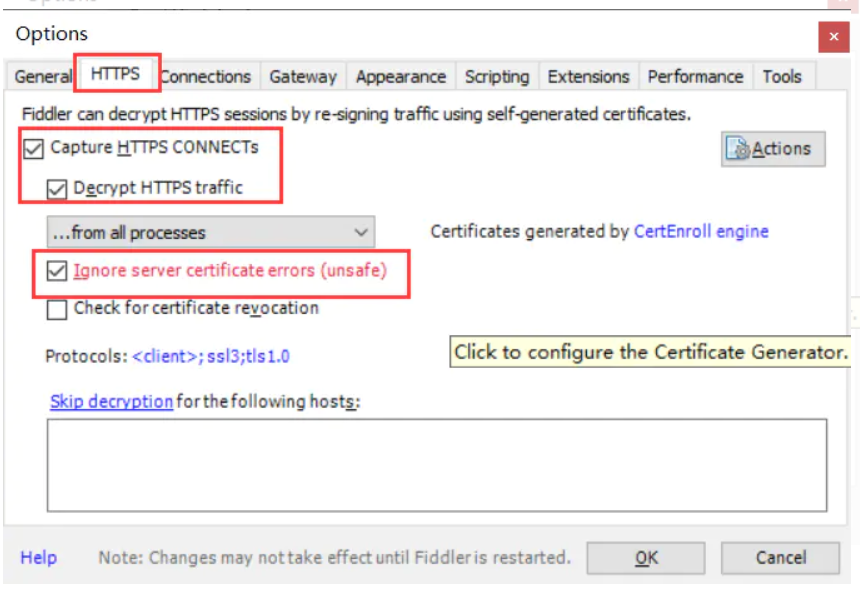
Task: Switch to the Gateway tab
Action: [x=303, y=76]
